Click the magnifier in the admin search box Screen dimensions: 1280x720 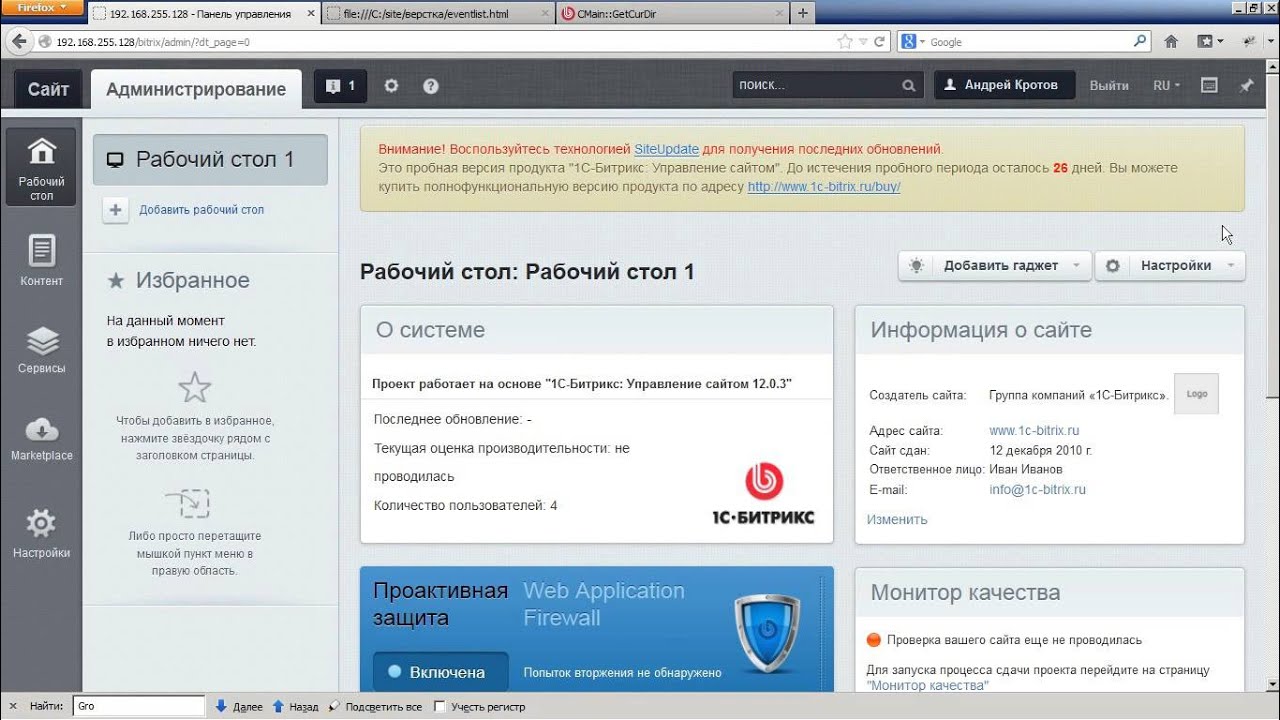pyautogui.click(x=908, y=86)
